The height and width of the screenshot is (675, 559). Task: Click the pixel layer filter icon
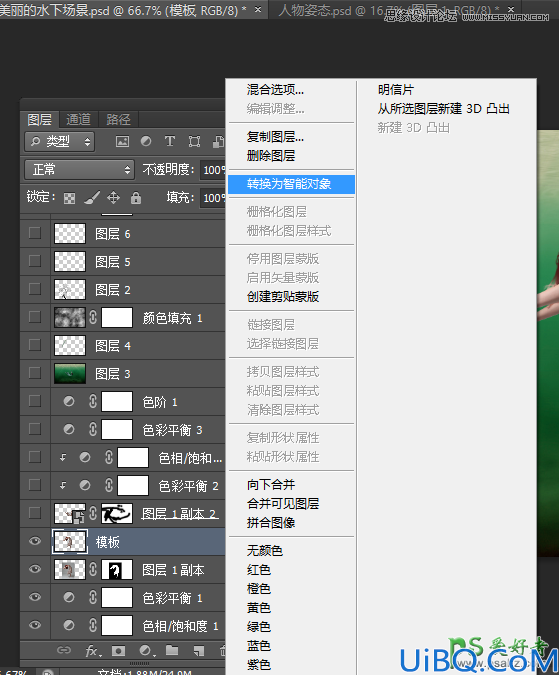point(122,141)
